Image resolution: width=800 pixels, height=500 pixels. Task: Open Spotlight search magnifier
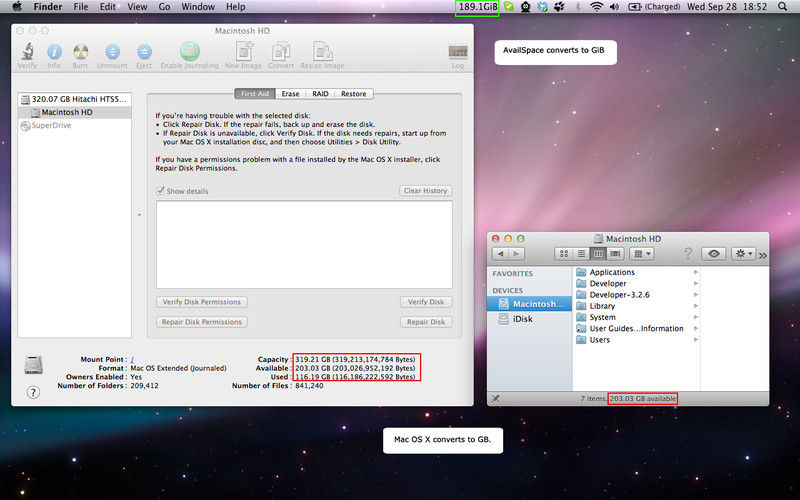(782, 7)
